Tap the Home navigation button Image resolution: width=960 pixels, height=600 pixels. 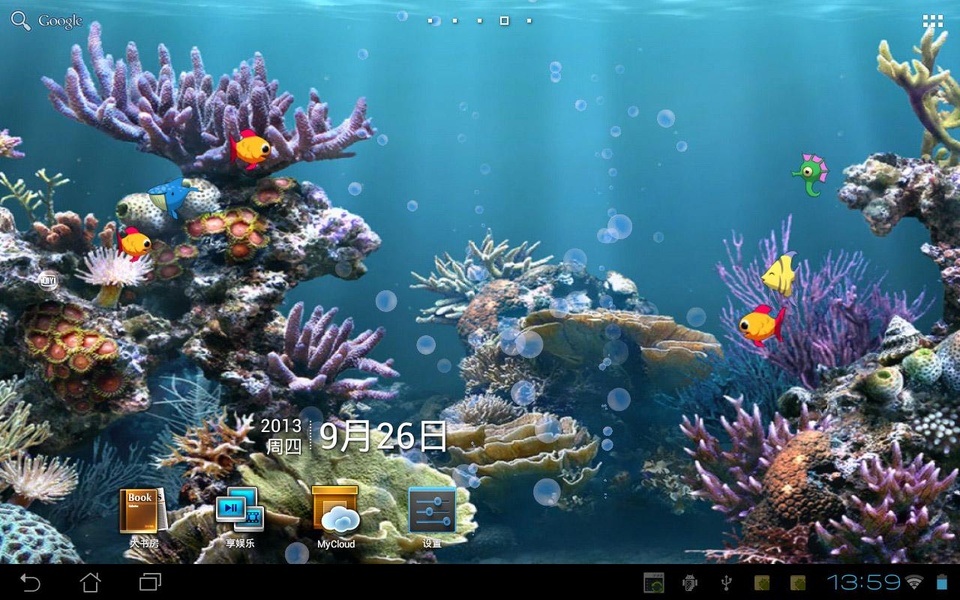click(91, 582)
